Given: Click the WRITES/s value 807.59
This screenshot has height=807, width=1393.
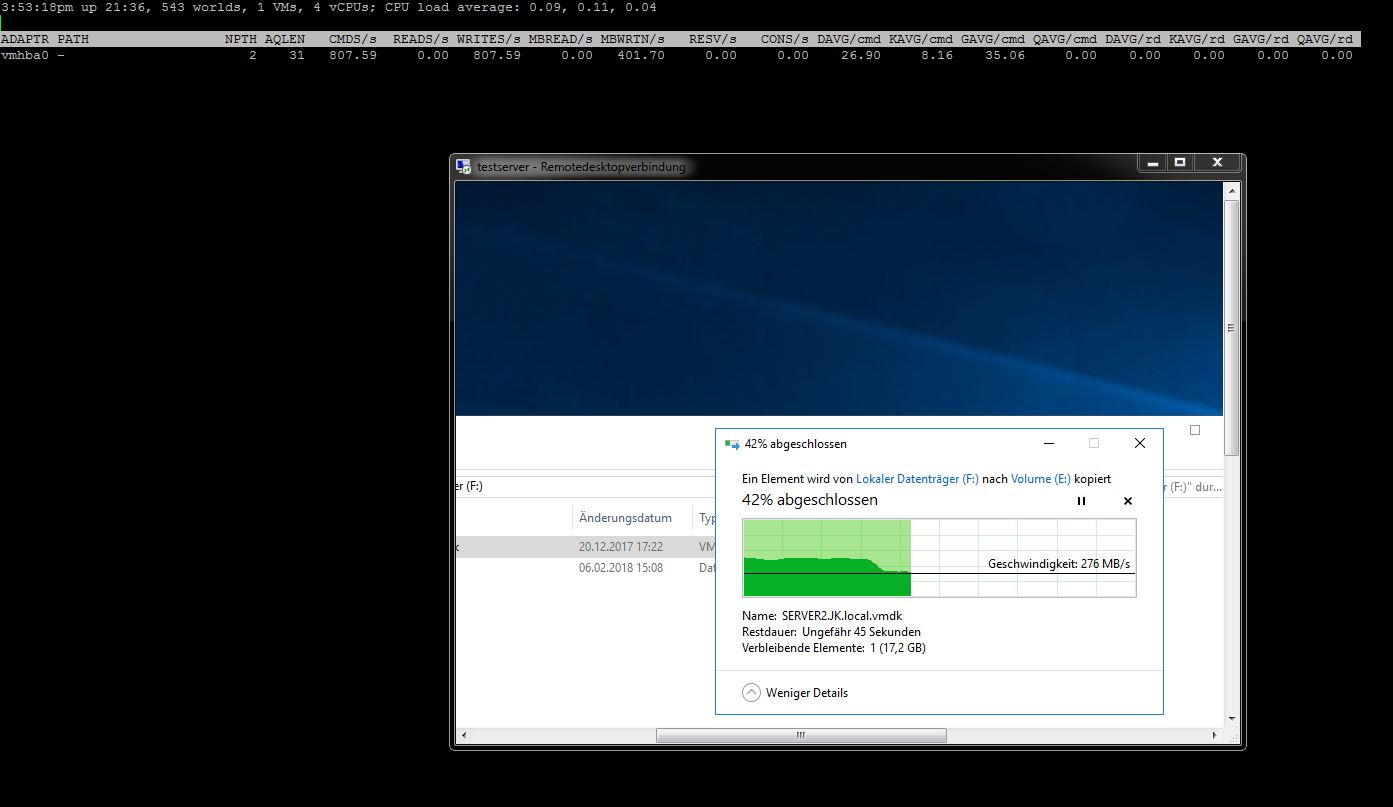Looking at the screenshot, I should [496, 56].
